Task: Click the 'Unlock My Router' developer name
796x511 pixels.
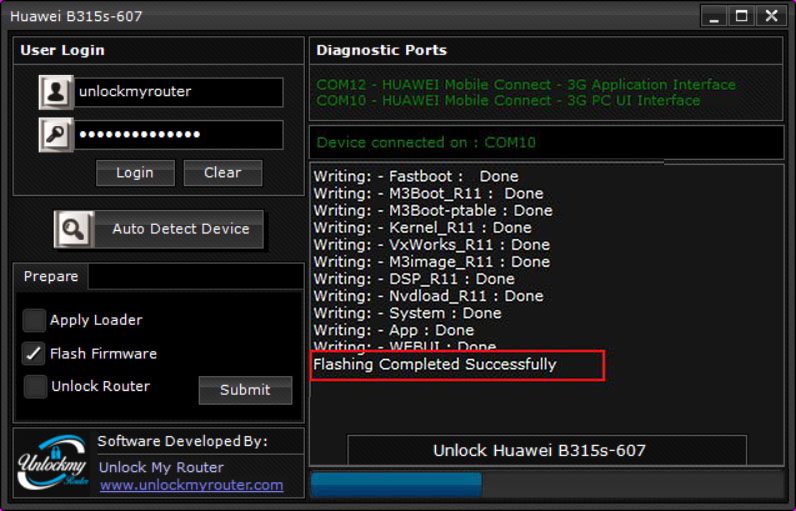Action: point(161,467)
